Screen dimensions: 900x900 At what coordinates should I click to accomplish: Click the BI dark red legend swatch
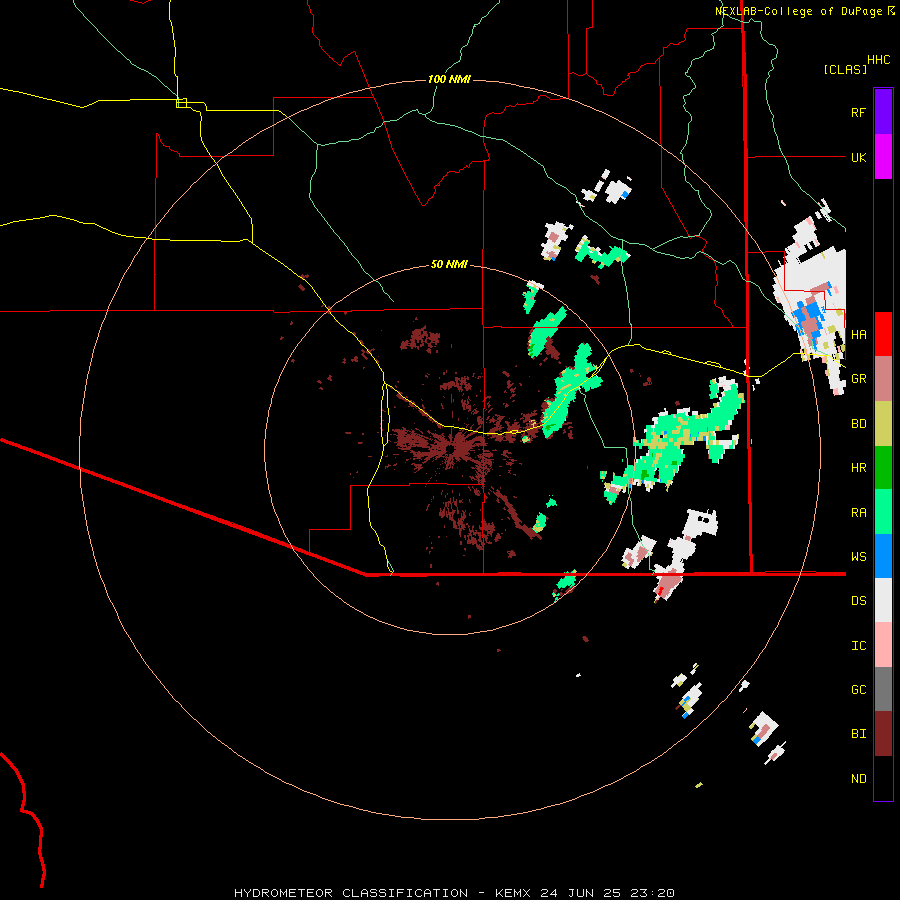[x=883, y=734]
